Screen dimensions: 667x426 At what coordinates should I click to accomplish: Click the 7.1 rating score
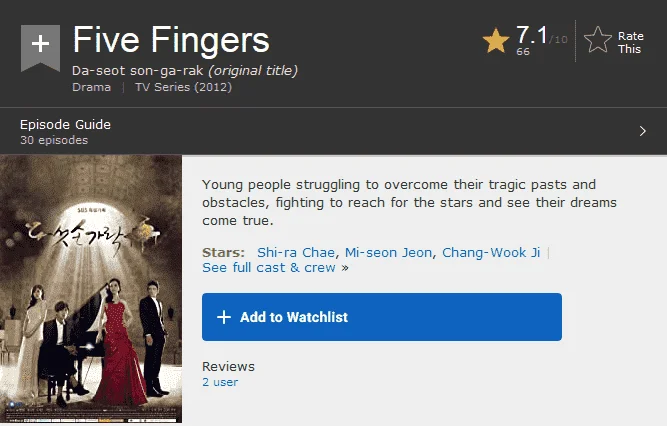pyautogui.click(x=532, y=34)
